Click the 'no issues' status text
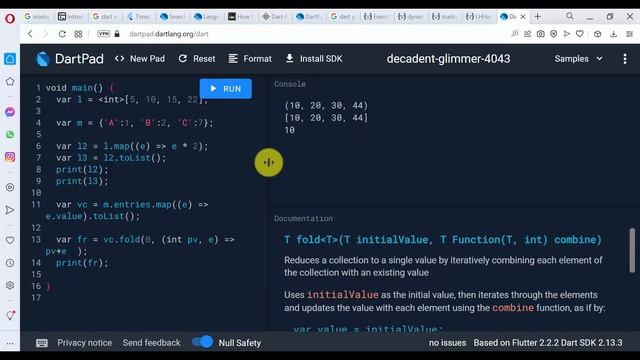 click(x=447, y=343)
